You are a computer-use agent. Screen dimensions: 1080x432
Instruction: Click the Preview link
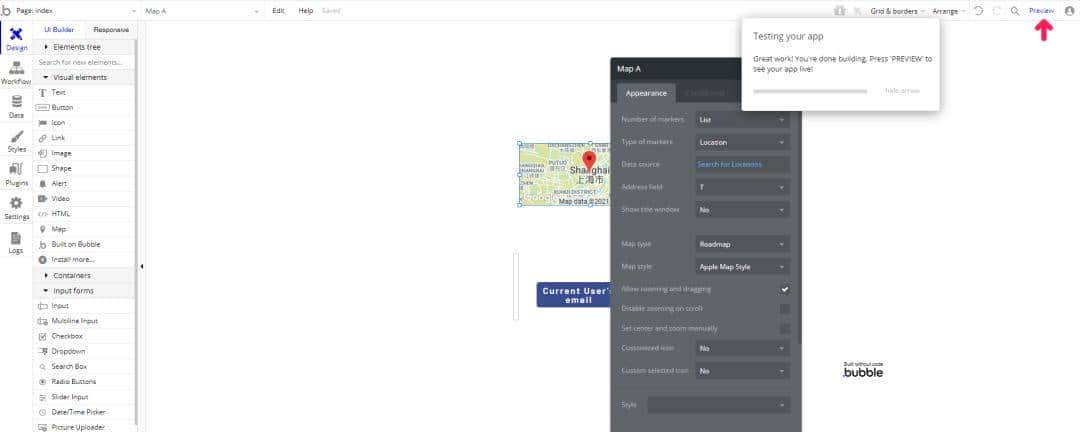[1041, 10]
